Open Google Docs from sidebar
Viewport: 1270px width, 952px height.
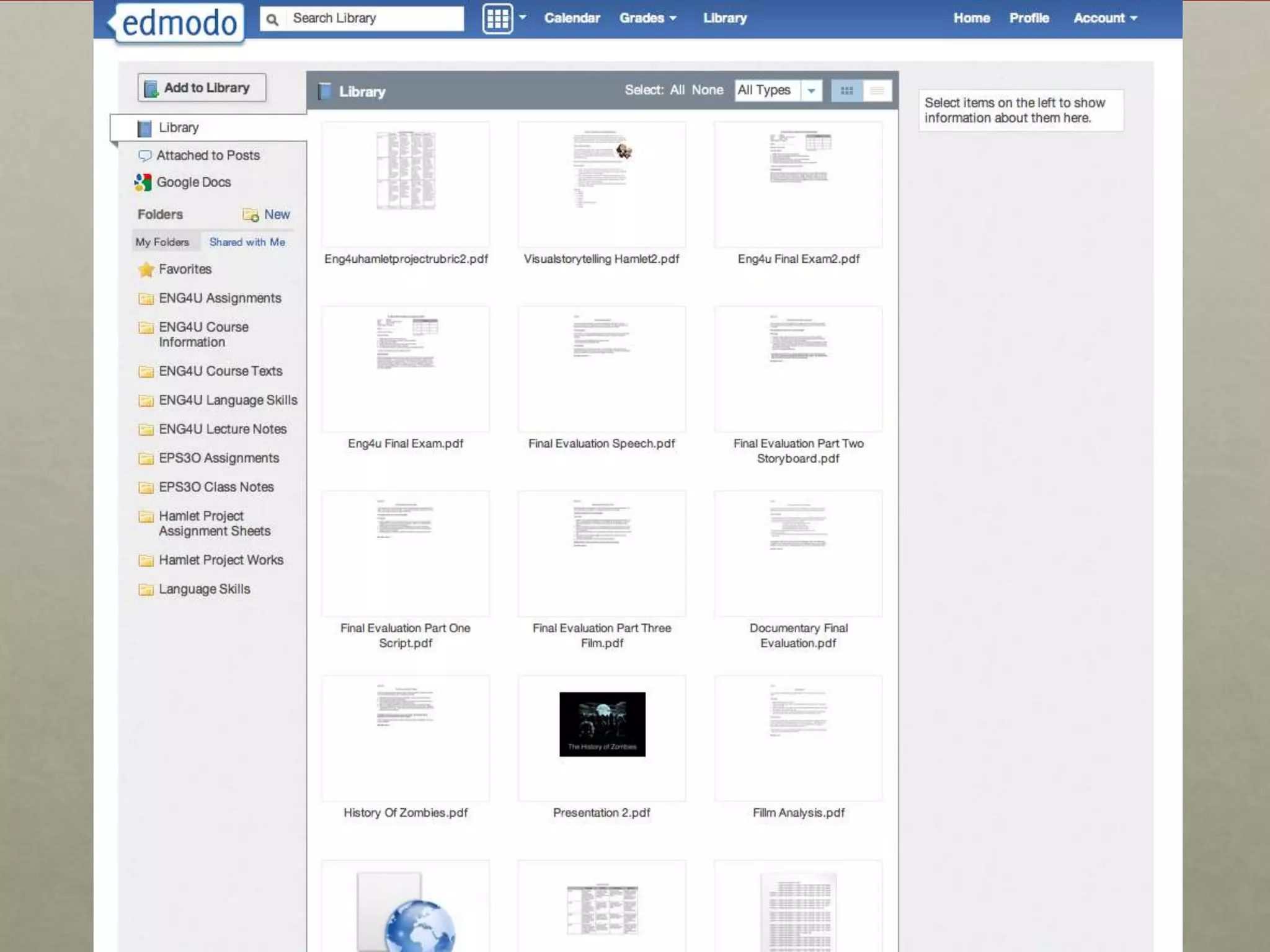pos(193,182)
